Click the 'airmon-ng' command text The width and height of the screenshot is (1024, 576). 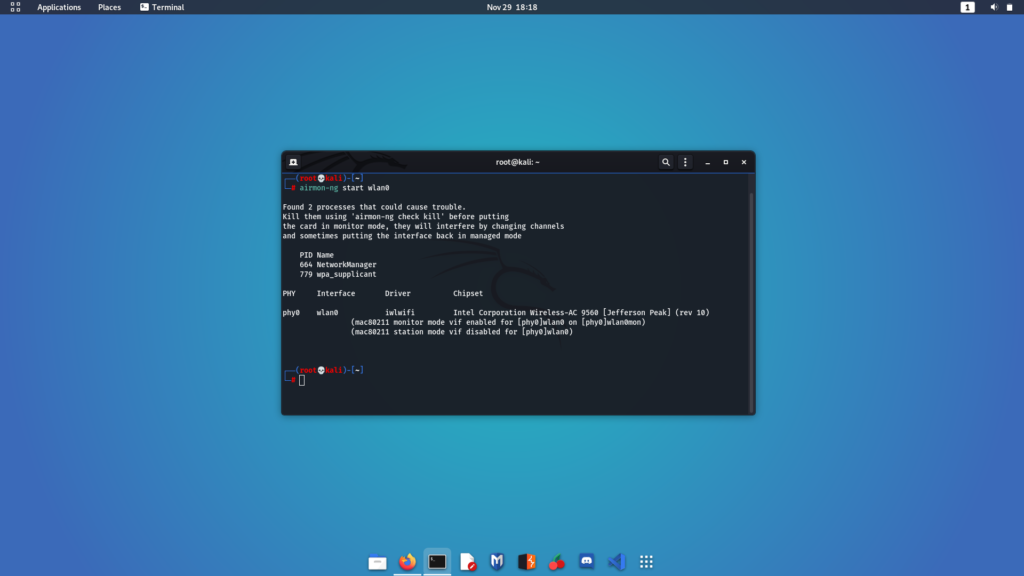[319, 188]
